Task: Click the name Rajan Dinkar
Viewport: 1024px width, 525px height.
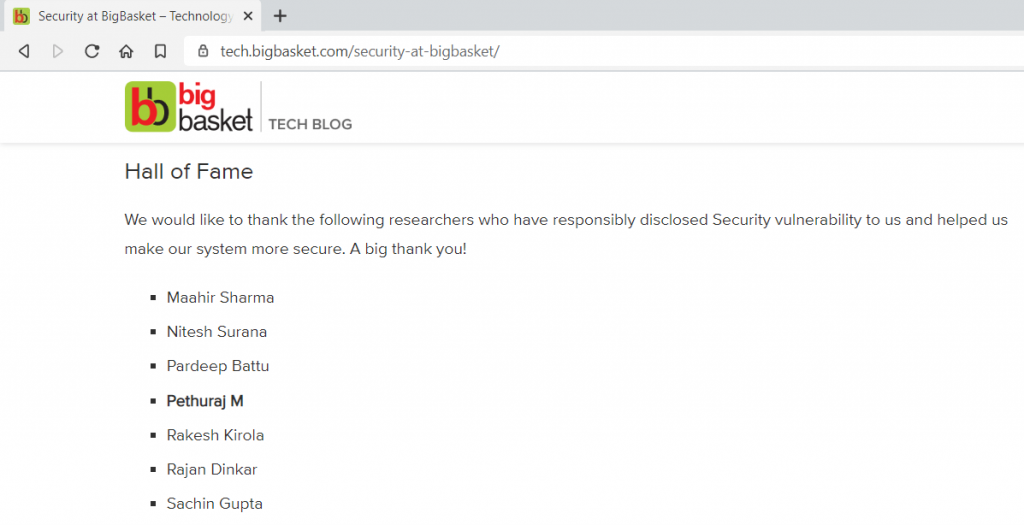Action: click(212, 469)
